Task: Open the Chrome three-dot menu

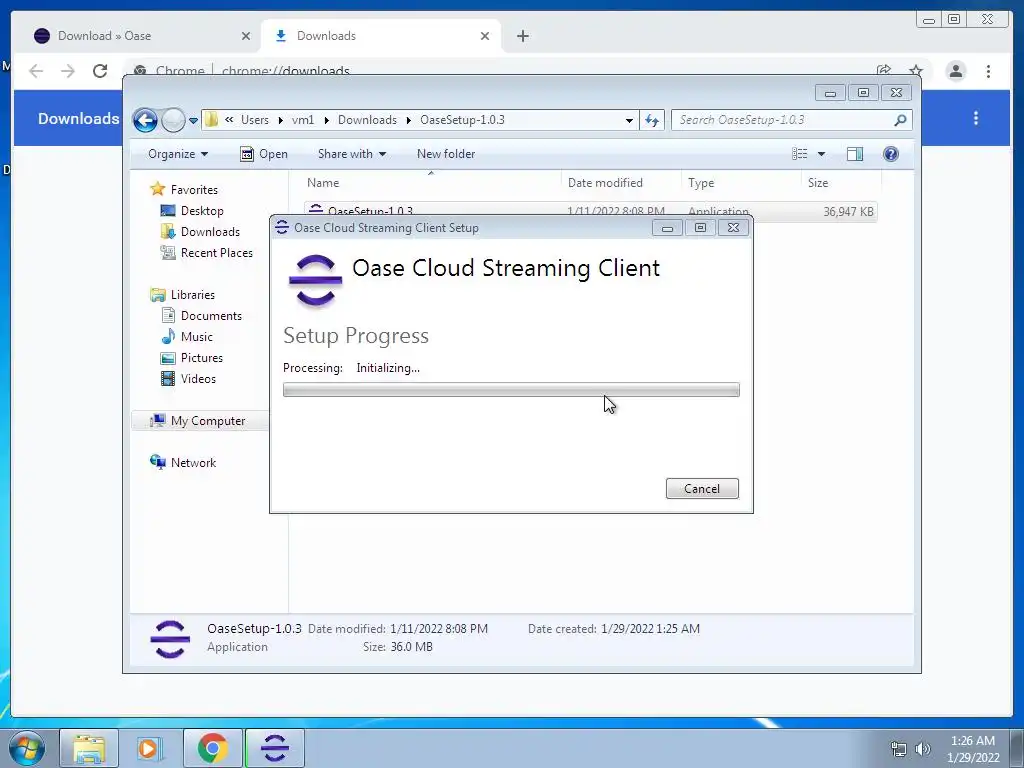Action: [988, 71]
